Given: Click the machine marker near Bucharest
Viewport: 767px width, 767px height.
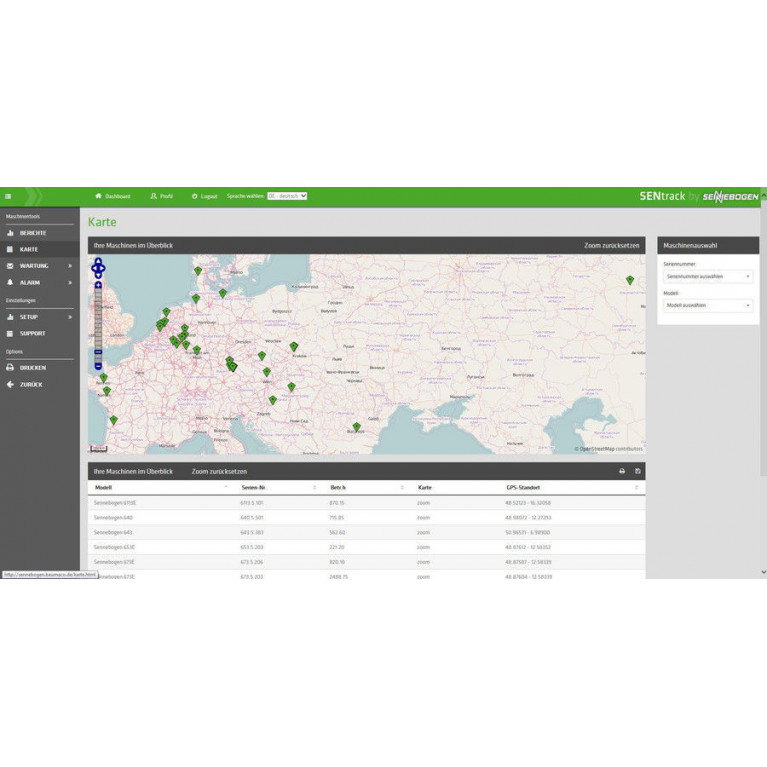Looking at the screenshot, I should (x=357, y=427).
